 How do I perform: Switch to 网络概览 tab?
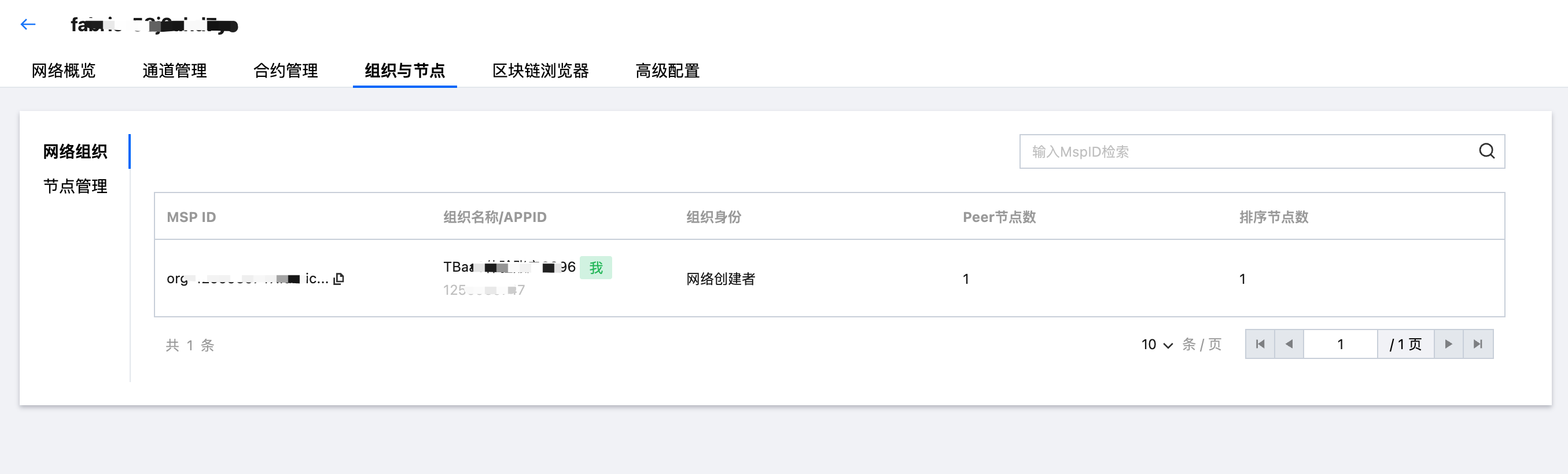[63, 71]
